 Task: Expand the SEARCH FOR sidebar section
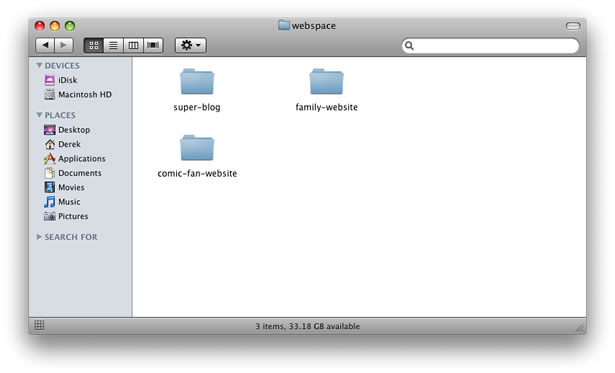(39, 237)
